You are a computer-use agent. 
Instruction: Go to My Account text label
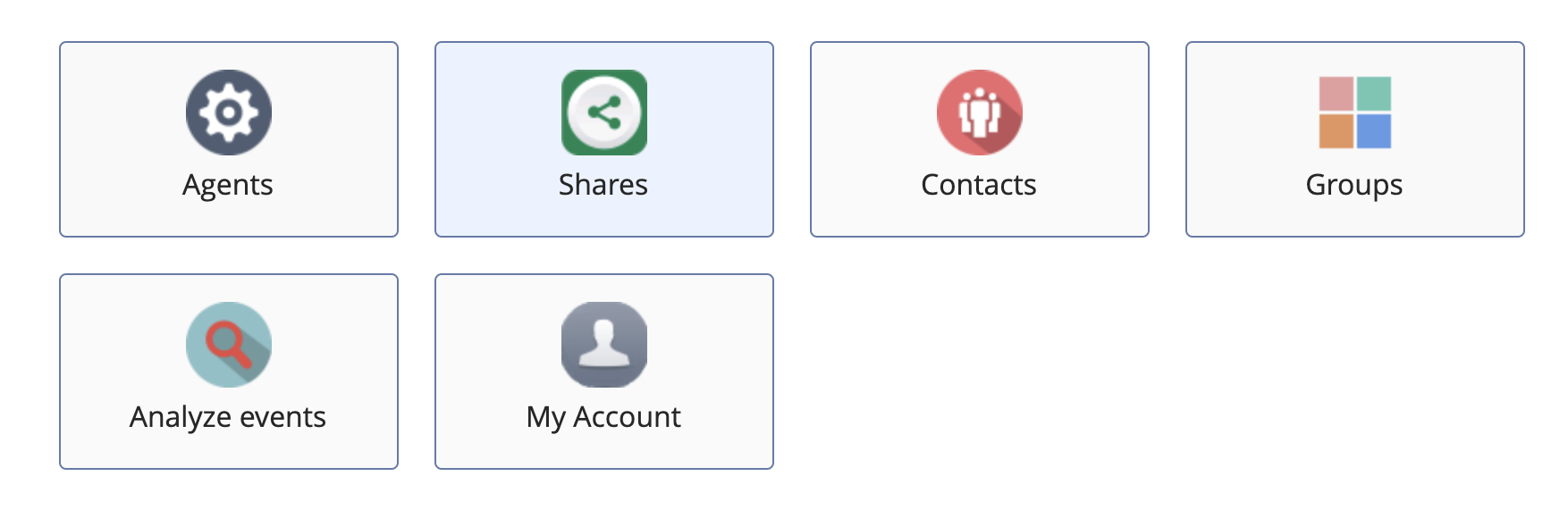coord(603,418)
